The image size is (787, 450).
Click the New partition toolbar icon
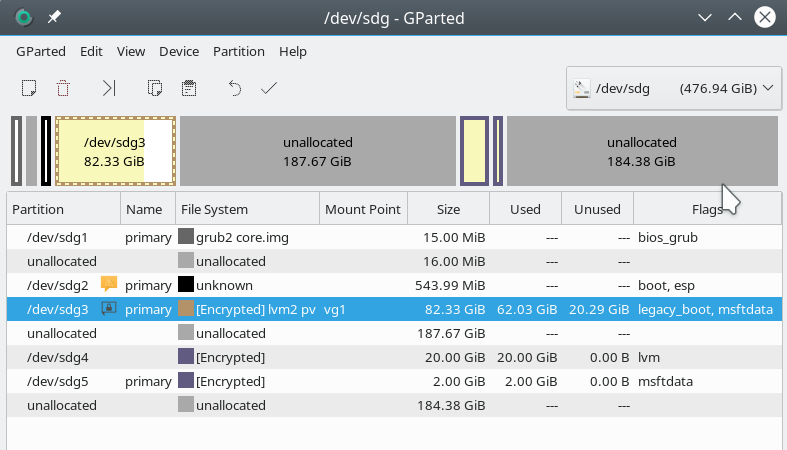[29, 88]
